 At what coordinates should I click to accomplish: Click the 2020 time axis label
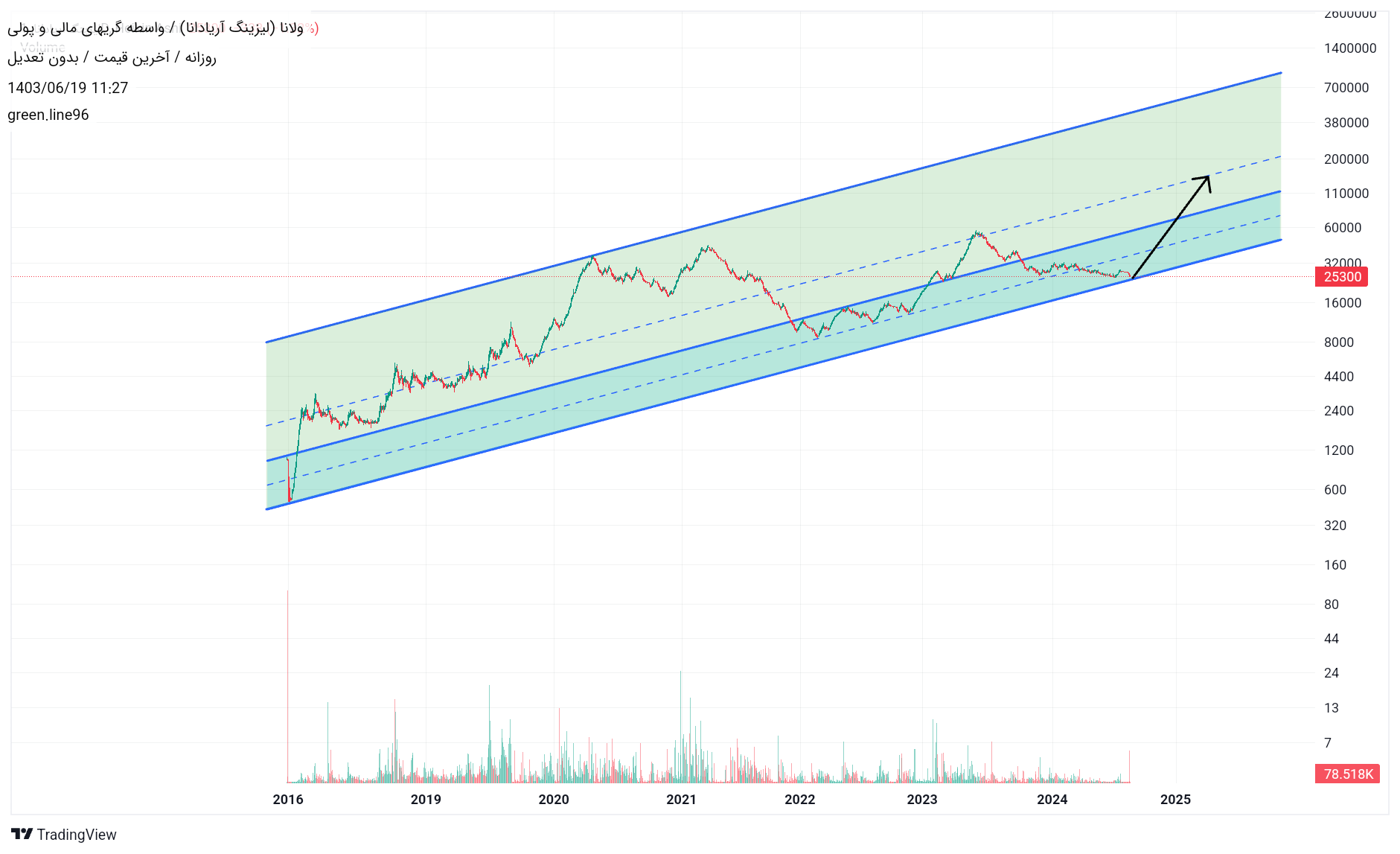pos(554,800)
